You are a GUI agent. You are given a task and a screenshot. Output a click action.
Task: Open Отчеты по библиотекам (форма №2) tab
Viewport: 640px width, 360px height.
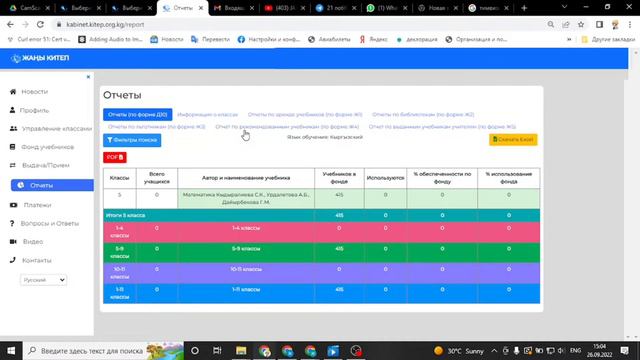pyautogui.click(x=423, y=115)
